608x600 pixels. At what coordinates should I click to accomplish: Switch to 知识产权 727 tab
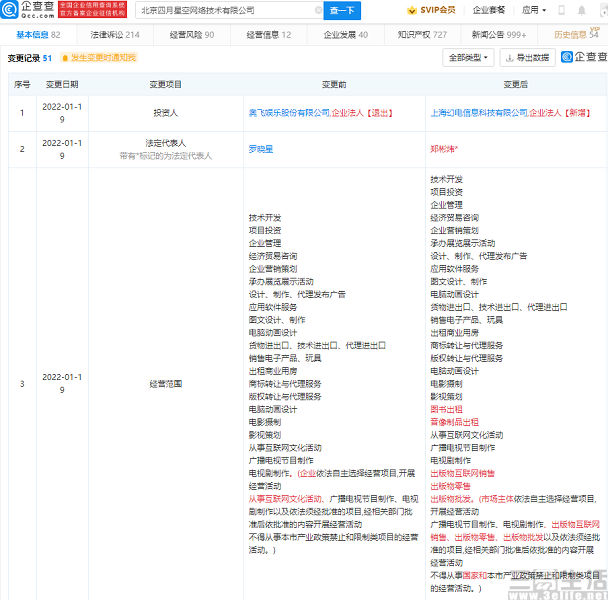coord(422,35)
